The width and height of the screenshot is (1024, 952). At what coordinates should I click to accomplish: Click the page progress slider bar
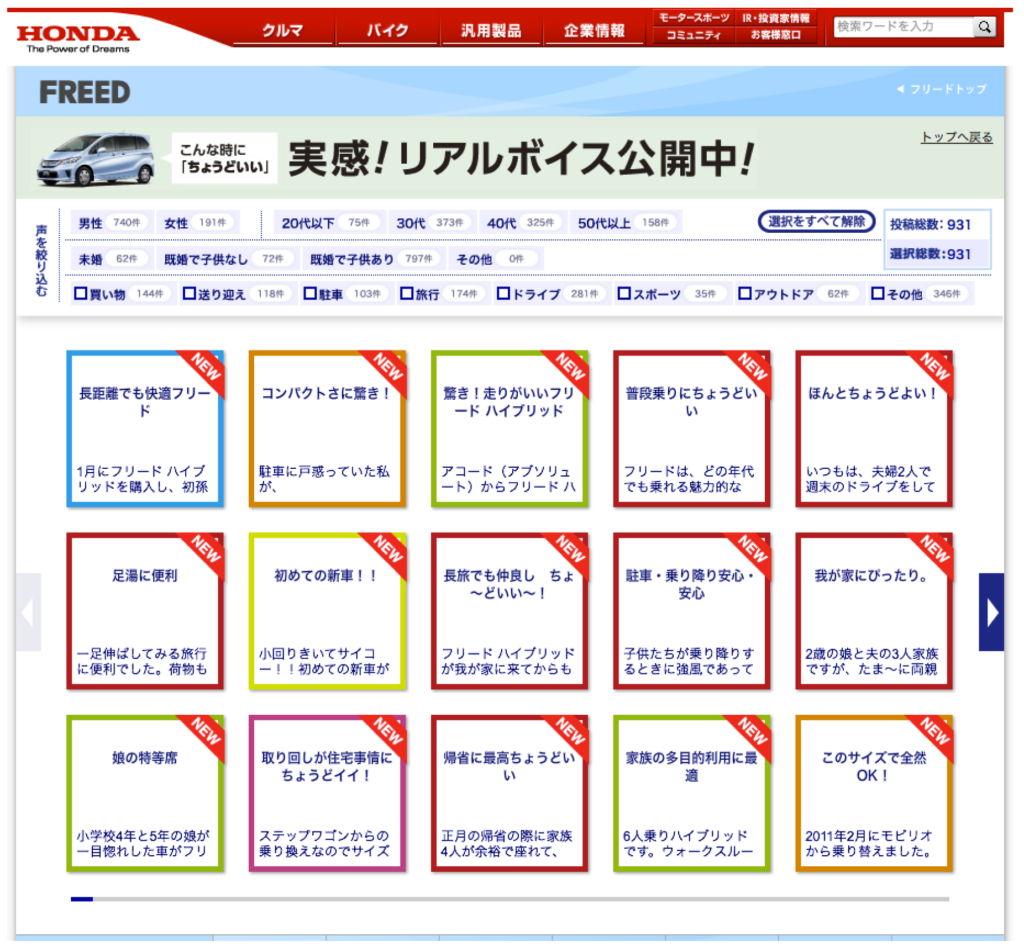coord(509,899)
